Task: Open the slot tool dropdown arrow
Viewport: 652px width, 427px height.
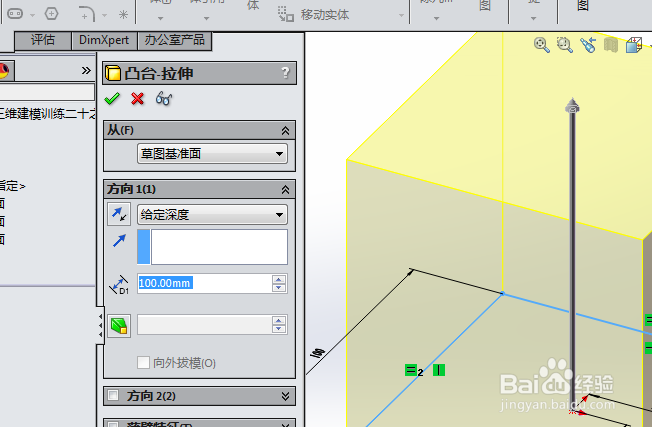Action: (32, 15)
